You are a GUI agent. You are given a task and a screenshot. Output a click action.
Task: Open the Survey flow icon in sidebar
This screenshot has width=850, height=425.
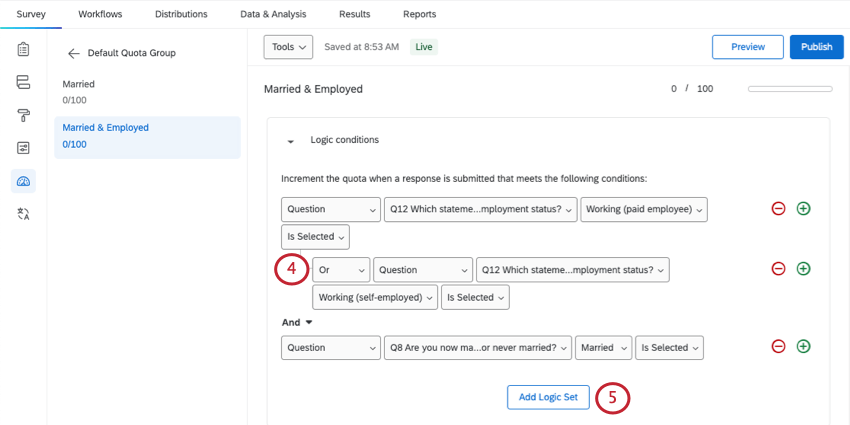(x=24, y=82)
